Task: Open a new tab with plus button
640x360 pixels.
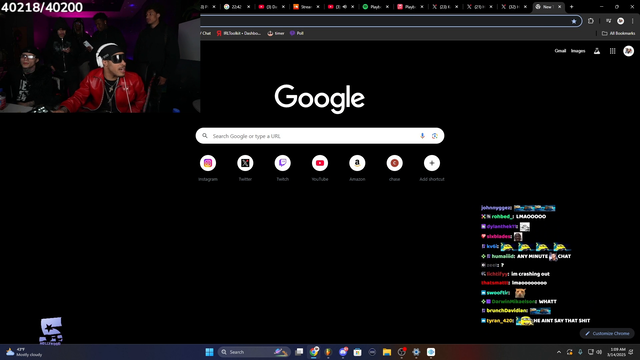Action: (571, 7)
